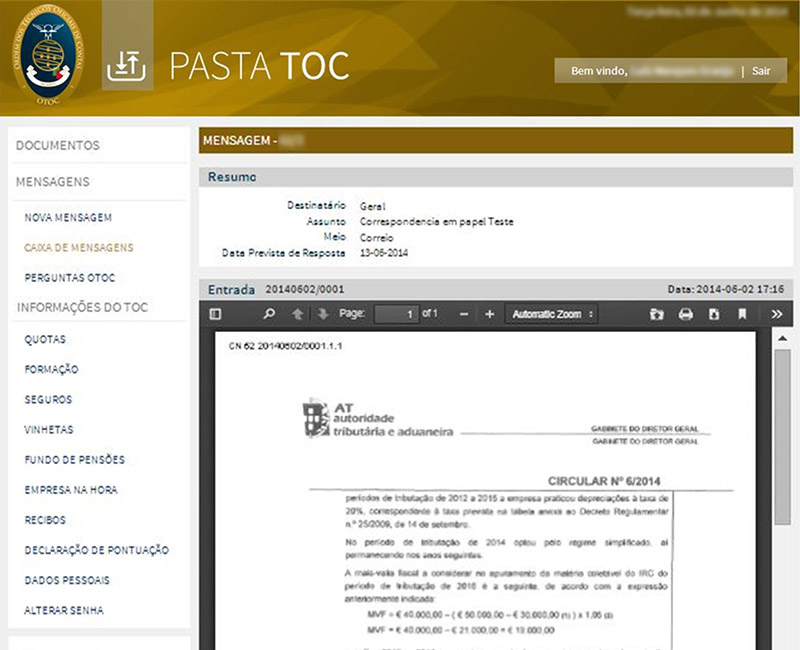Screen dimensions: 800x650
Task: Open the PDF viewer more tools chevrons
Action: 777,314
